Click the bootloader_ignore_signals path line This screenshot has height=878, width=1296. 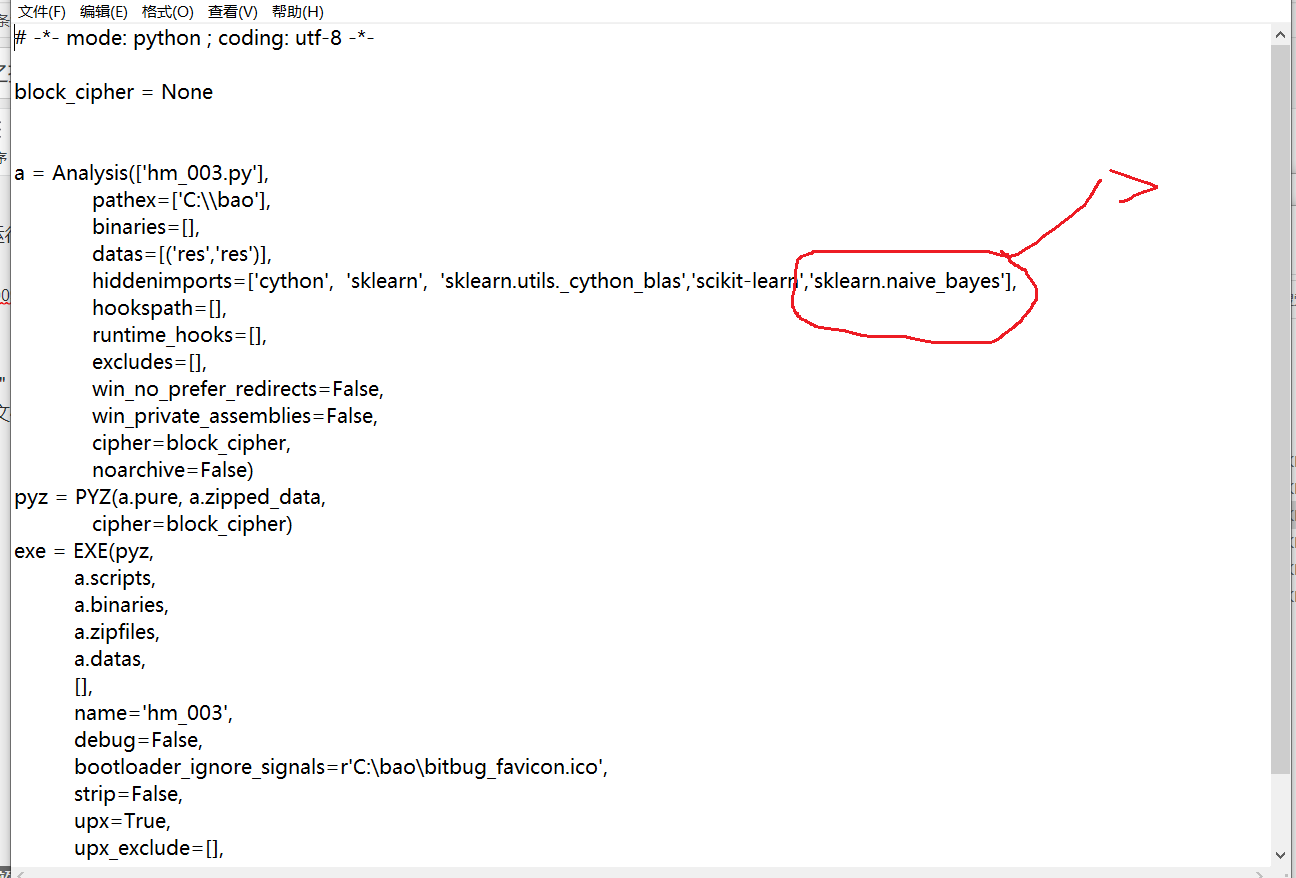click(x=340, y=766)
